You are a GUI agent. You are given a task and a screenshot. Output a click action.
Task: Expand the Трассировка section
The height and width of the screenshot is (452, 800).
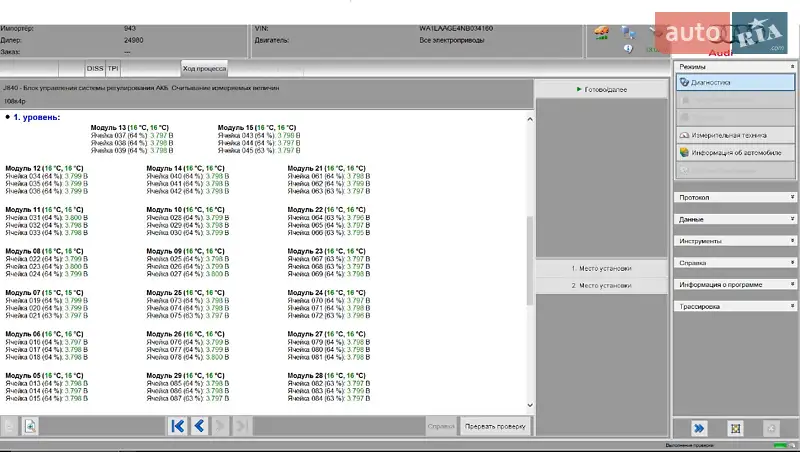(x=735, y=307)
